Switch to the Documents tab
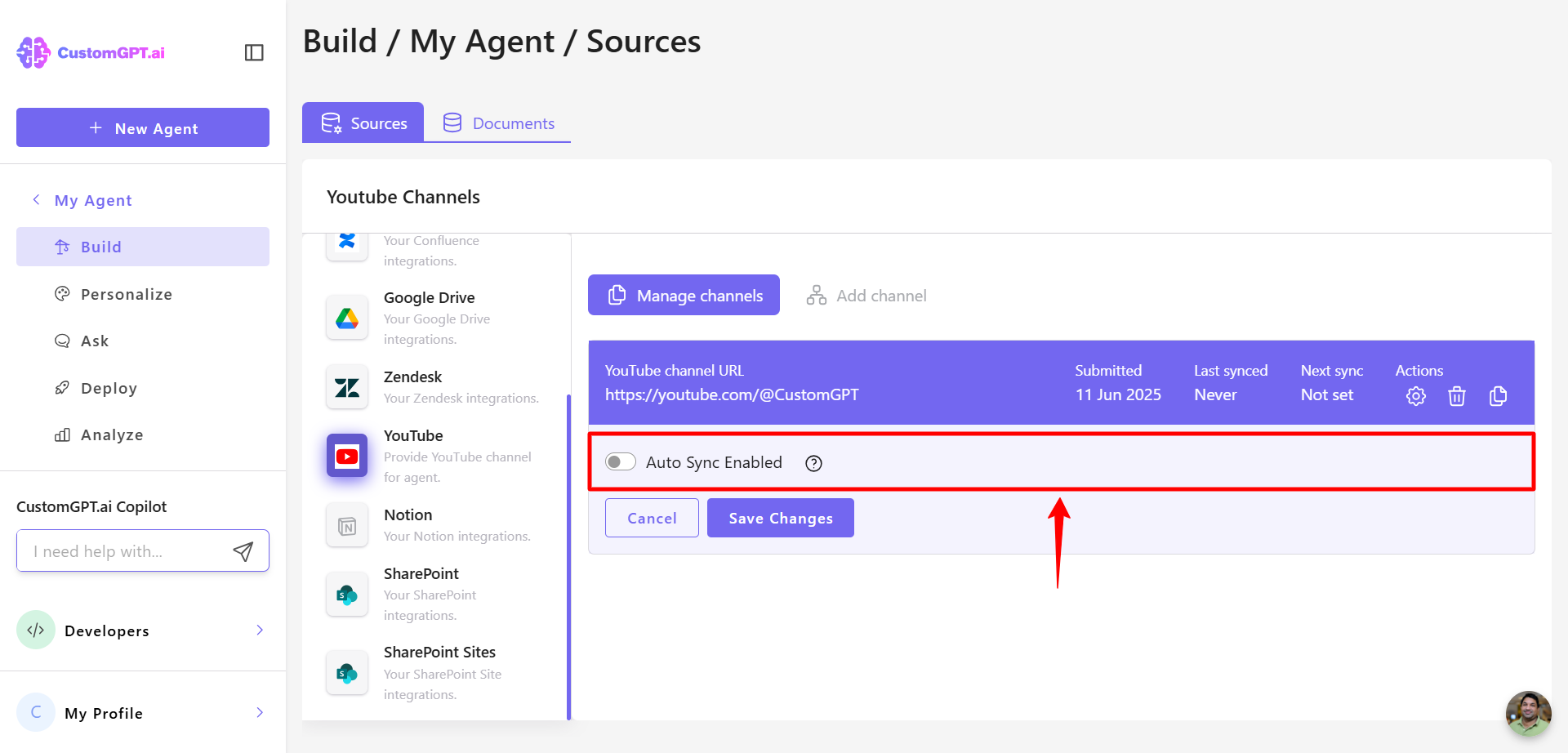Viewport: 1568px width, 753px height. pos(498,123)
